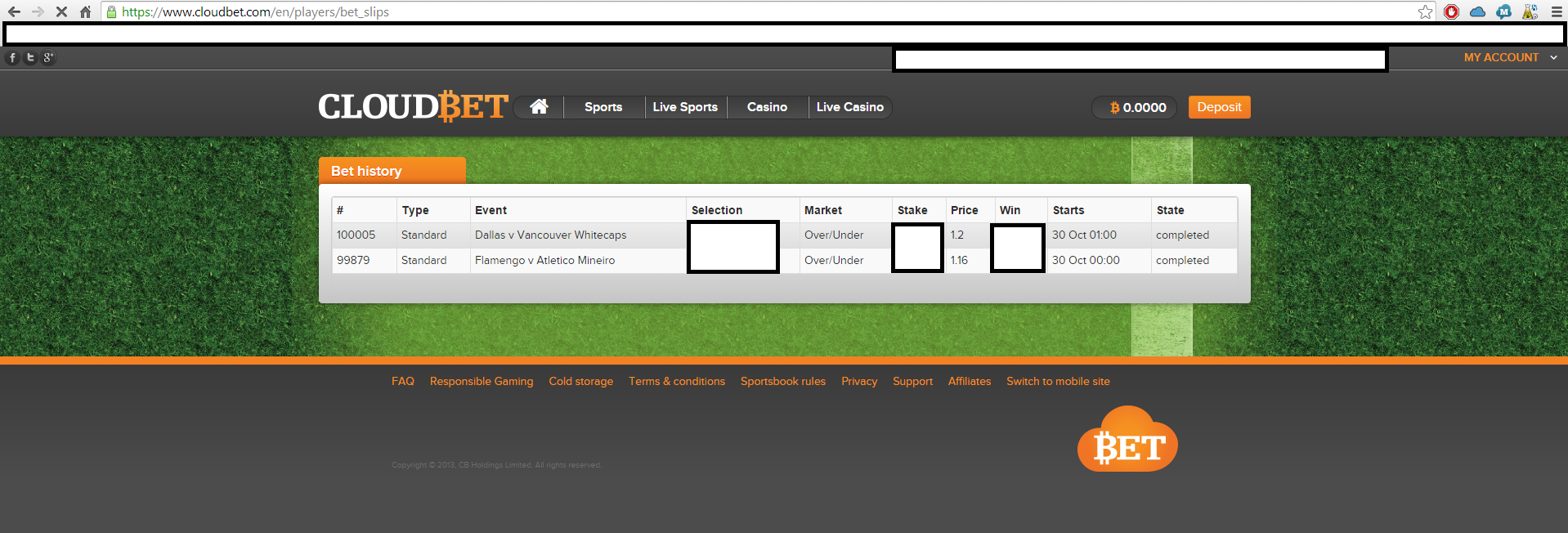
Task: Open the Affiliates footer link
Action: pos(970,381)
